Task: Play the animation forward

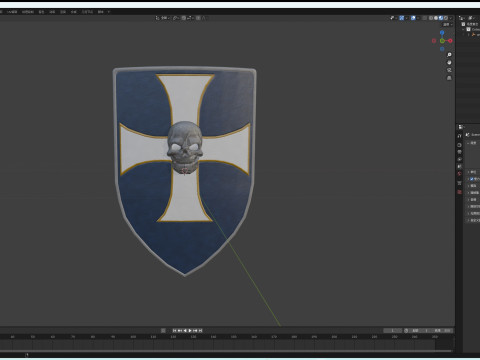Action: pyautogui.click(x=190, y=330)
